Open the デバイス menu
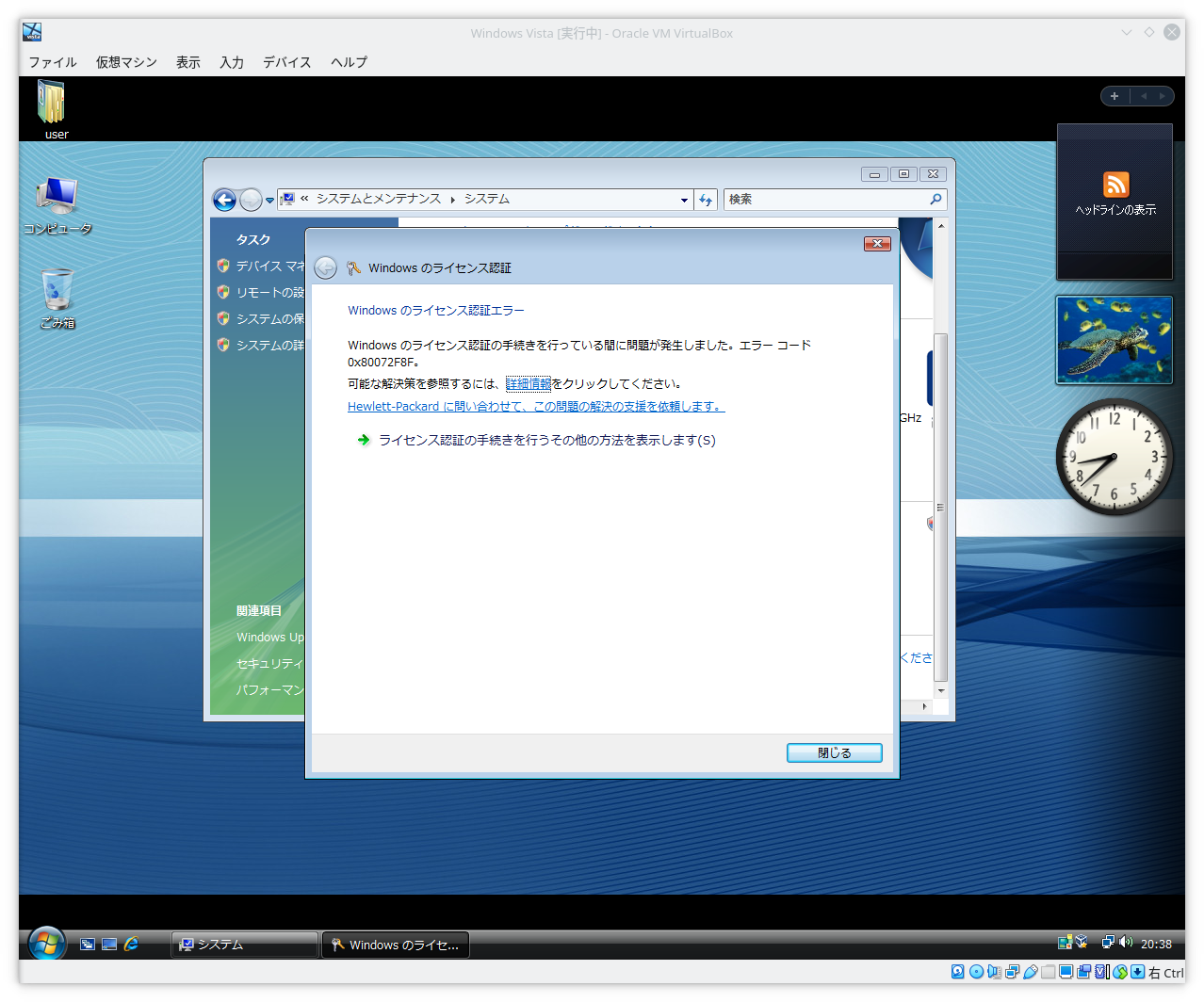The width and height of the screenshot is (1204, 1002). [287, 62]
